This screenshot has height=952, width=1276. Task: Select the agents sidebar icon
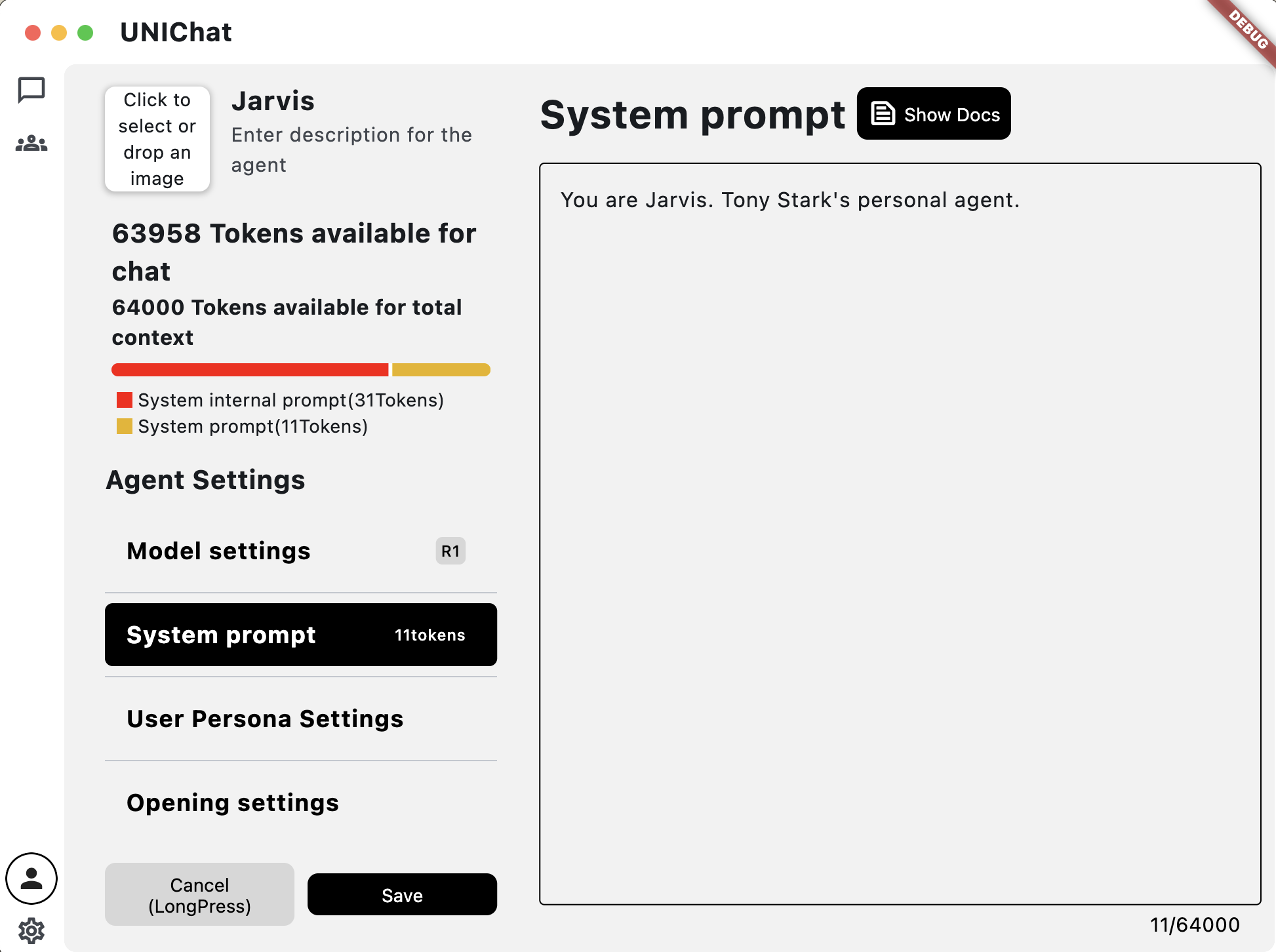pyautogui.click(x=31, y=143)
